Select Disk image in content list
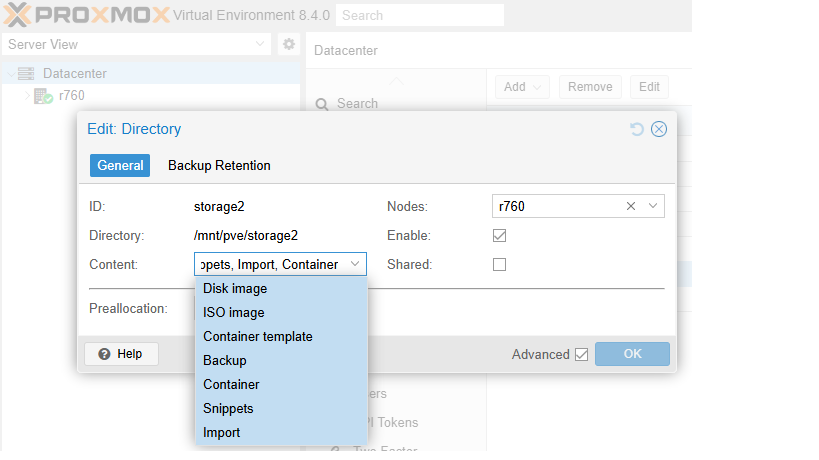The height and width of the screenshot is (460, 819). coord(235,288)
